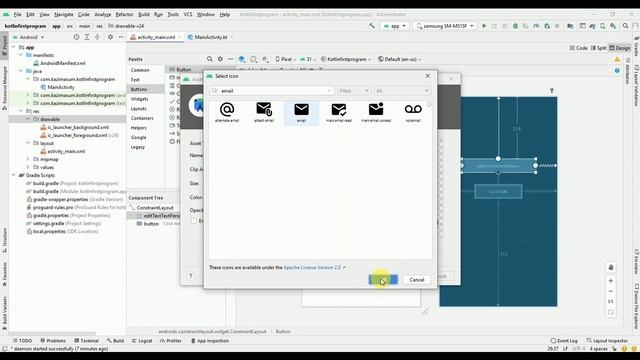Open the app run configuration dropdown
The image size is (640, 360).
click(395, 26)
